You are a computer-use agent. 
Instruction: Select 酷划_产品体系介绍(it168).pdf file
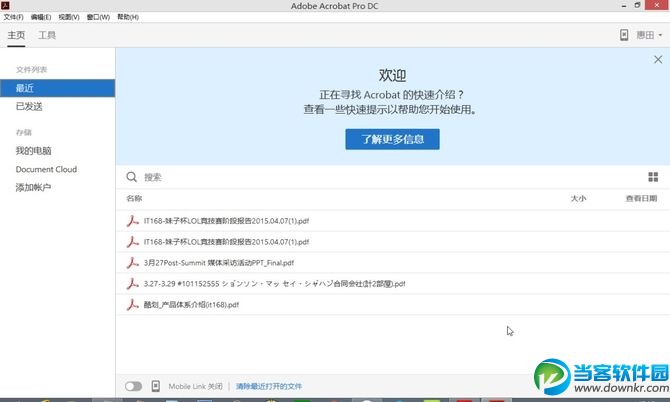(393, 305)
